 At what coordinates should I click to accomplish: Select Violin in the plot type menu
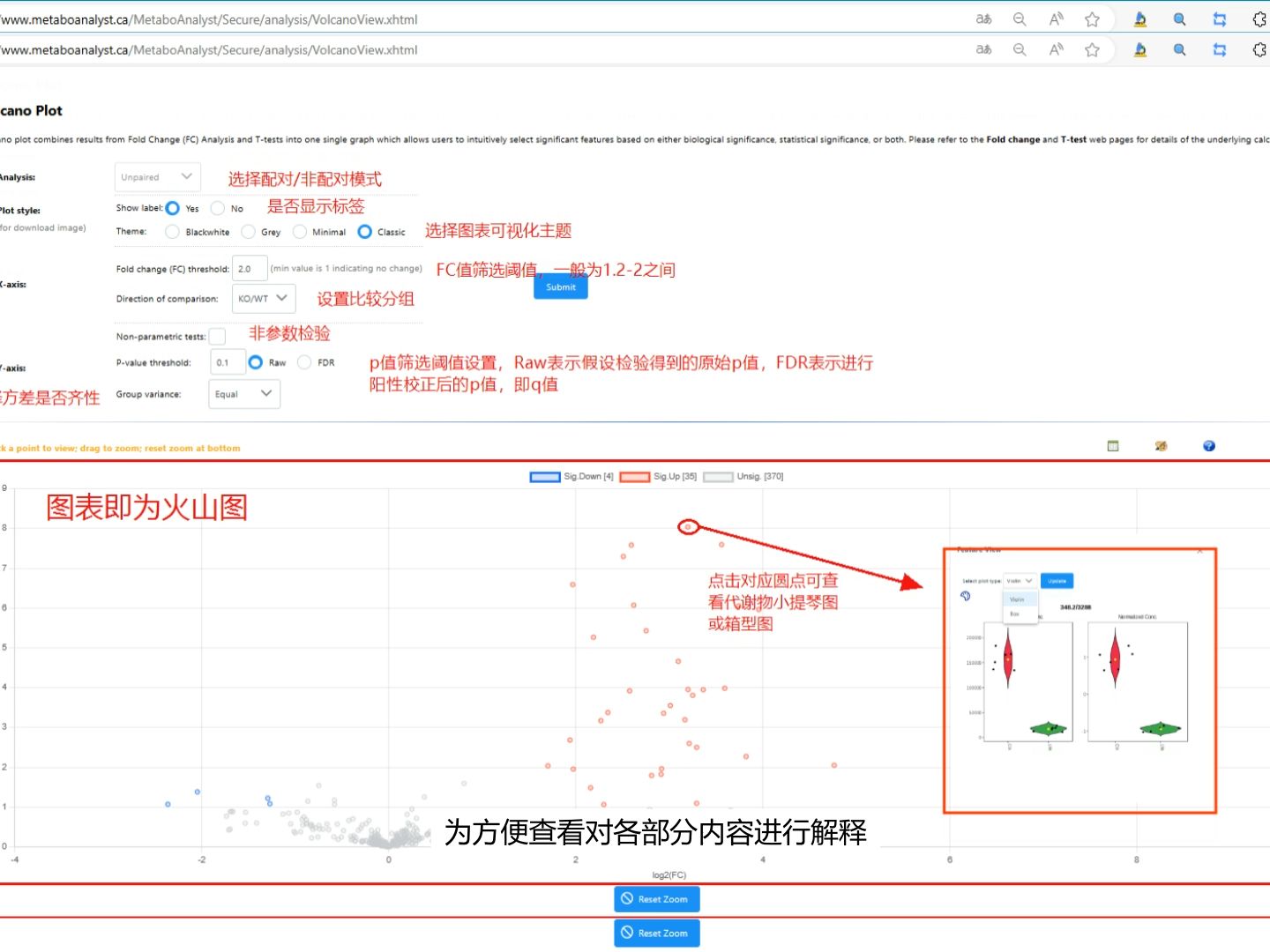(x=1016, y=599)
